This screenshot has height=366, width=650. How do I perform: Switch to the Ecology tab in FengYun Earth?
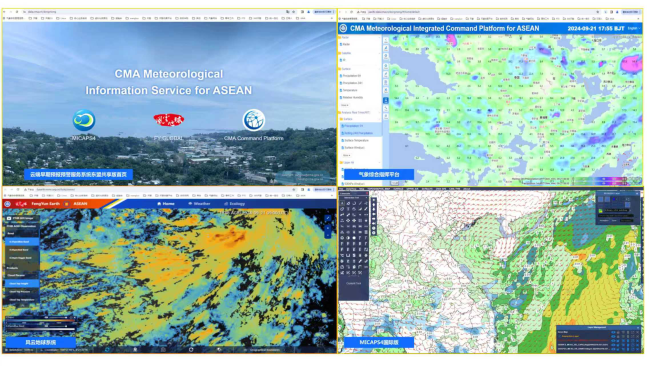pyautogui.click(x=234, y=204)
